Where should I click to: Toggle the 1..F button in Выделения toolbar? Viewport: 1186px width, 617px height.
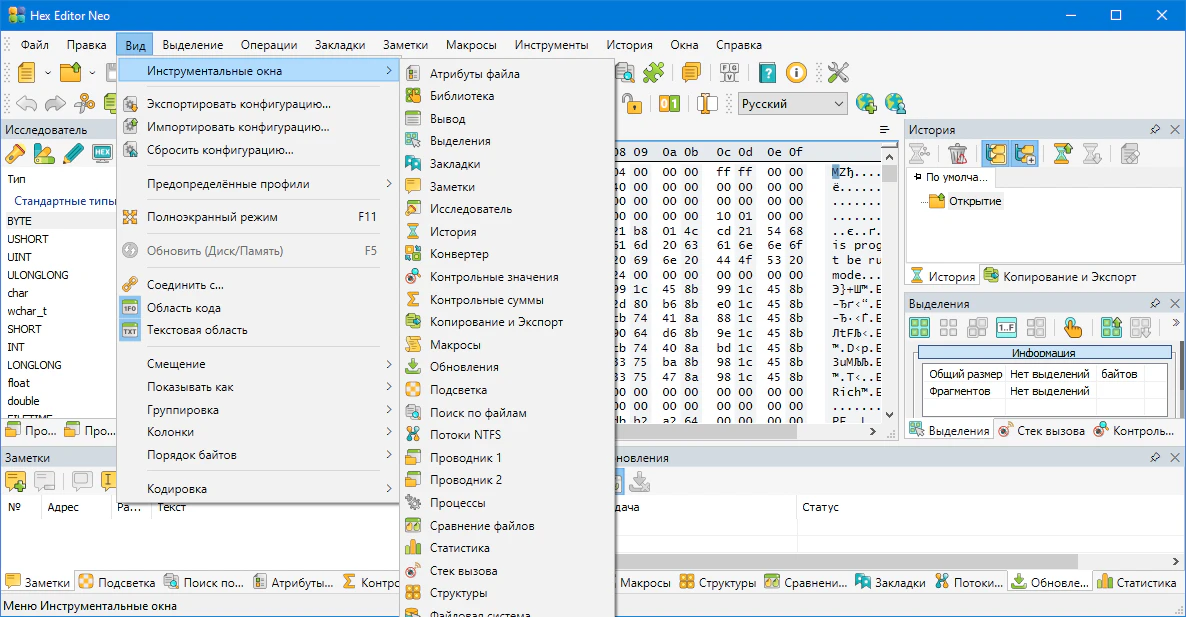1007,327
